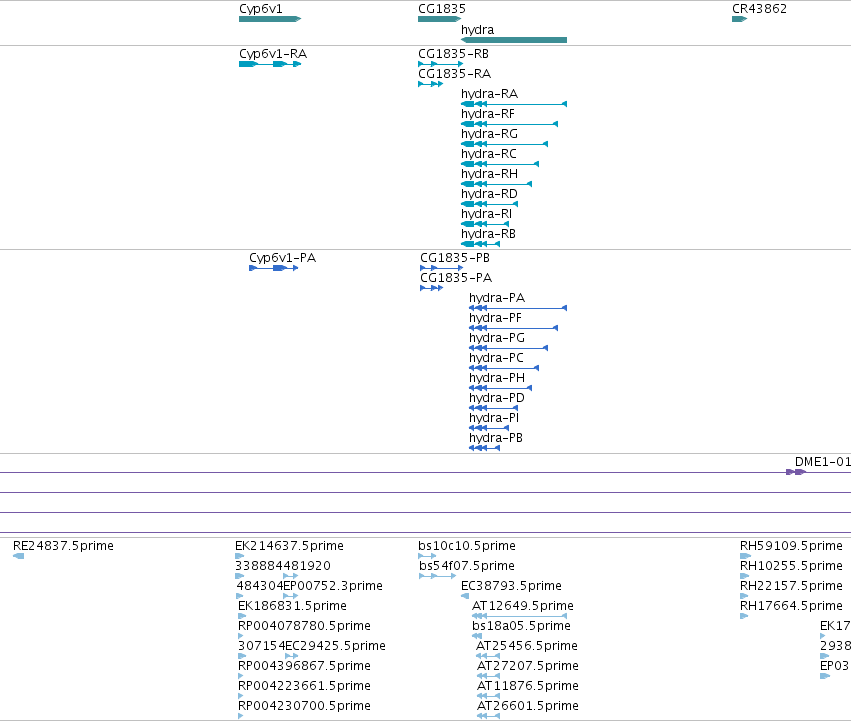Viewport: 851px width, 721px height.
Task: Click the AT25456.5prime EST
Action: (x=488, y=656)
